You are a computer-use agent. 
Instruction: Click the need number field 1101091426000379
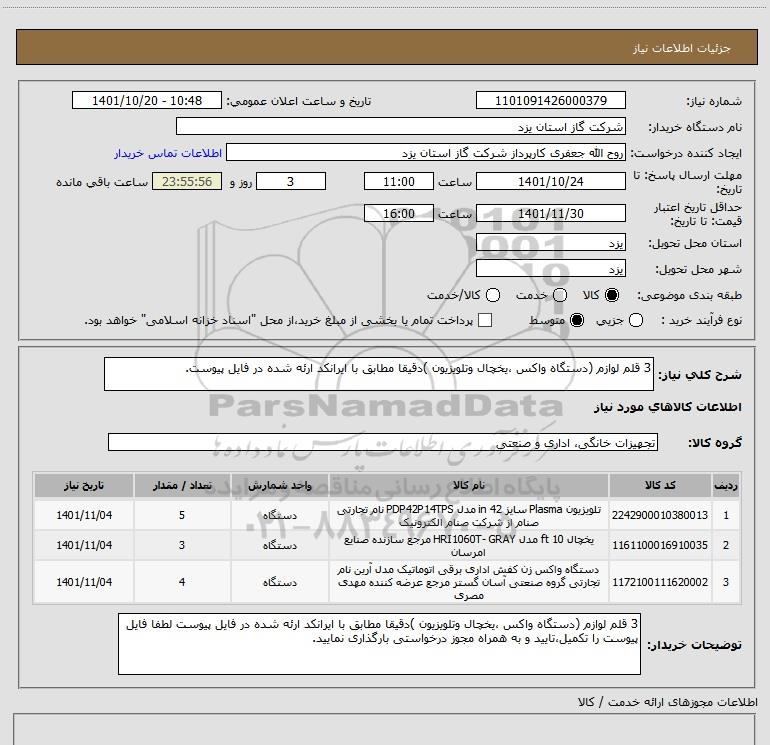coord(550,100)
